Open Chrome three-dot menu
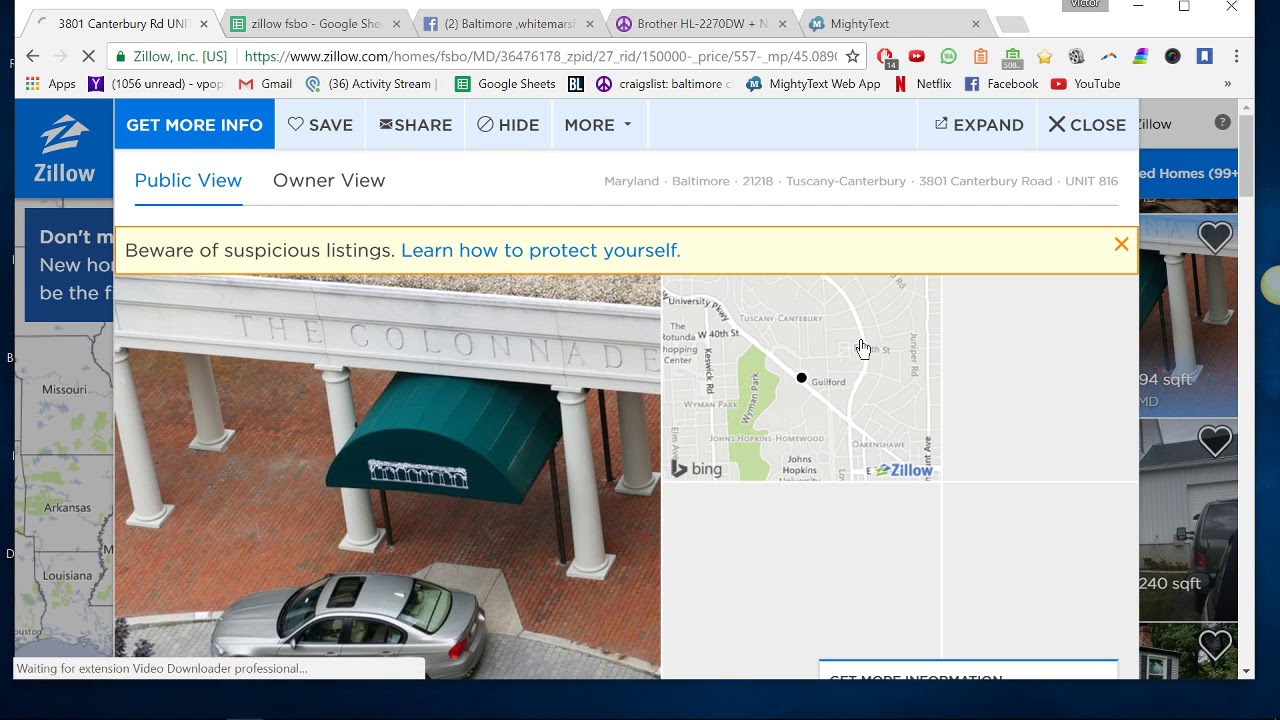Viewport: 1280px width, 720px height. tap(1236, 56)
